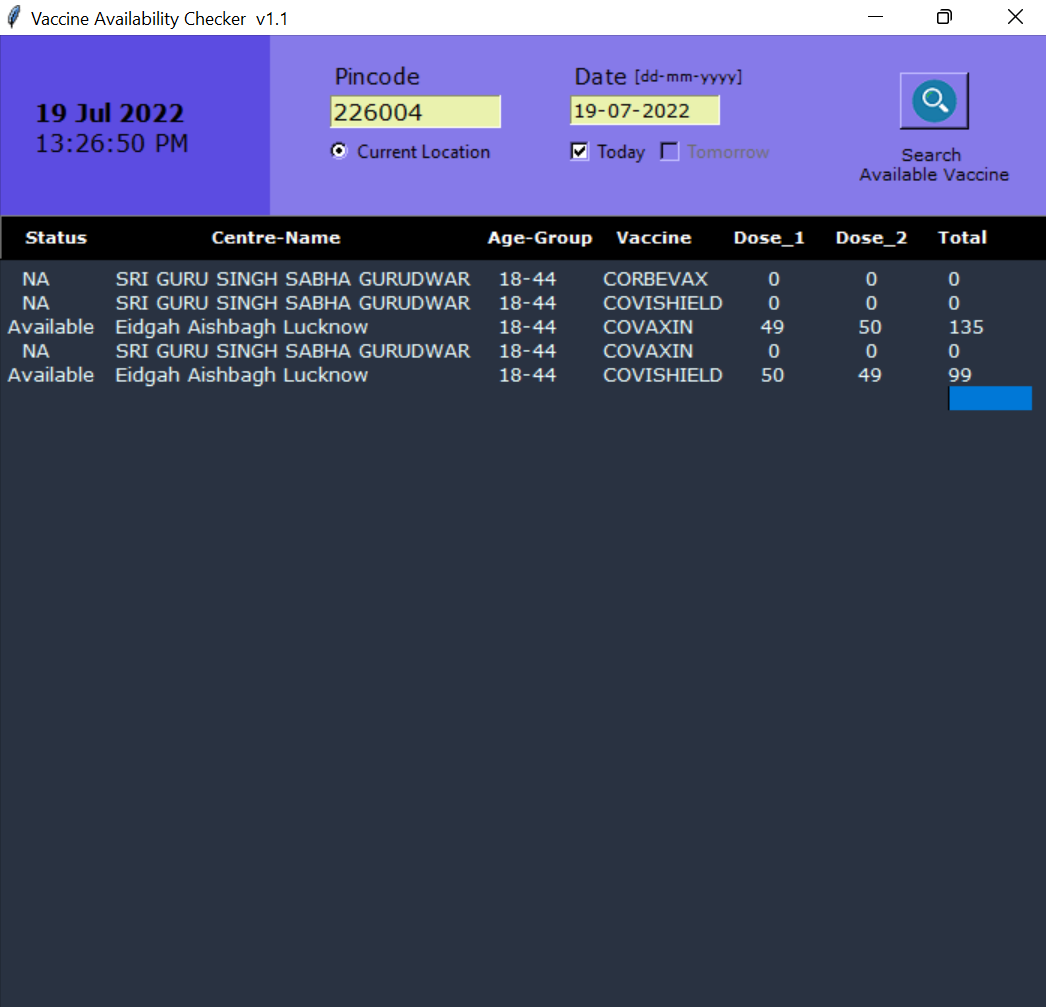Click the blue highlighted cell below the Total column

click(990, 398)
